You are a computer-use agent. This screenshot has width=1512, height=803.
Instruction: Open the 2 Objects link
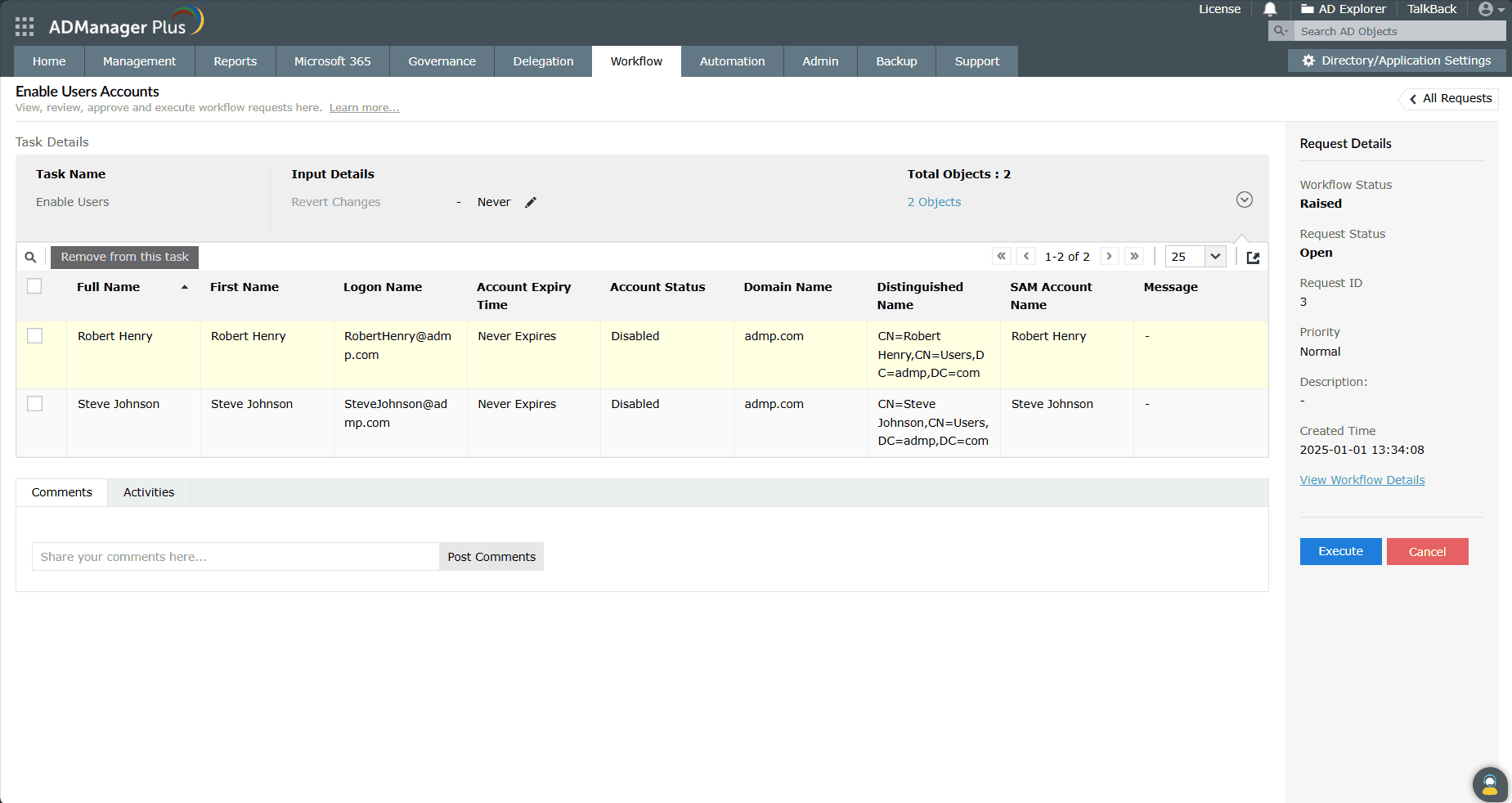click(x=935, y=202)
